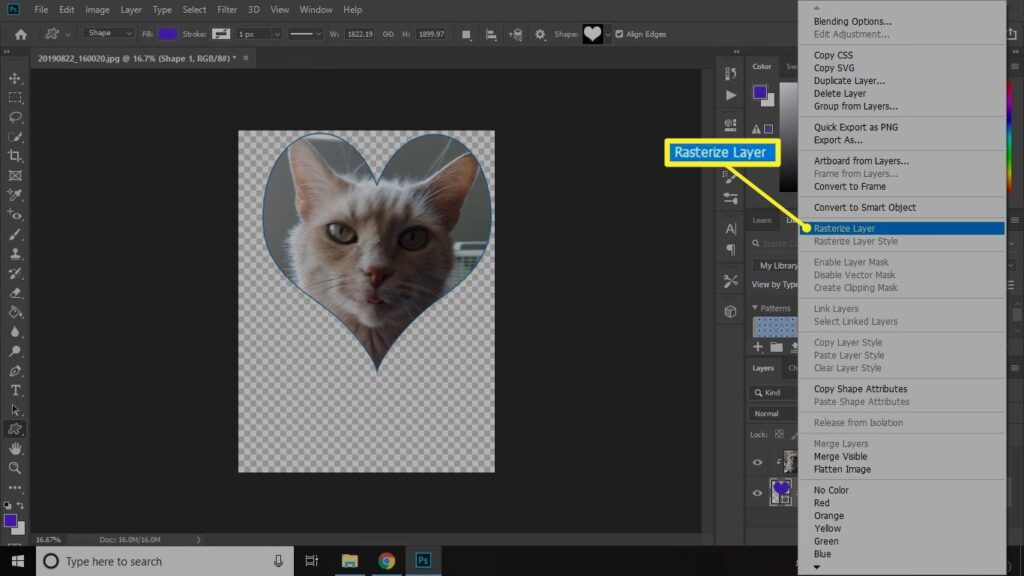The height and width of the screenshot is (576, 1024).
Task: Select the Horizontal Type tool
Action: point(15,390)
